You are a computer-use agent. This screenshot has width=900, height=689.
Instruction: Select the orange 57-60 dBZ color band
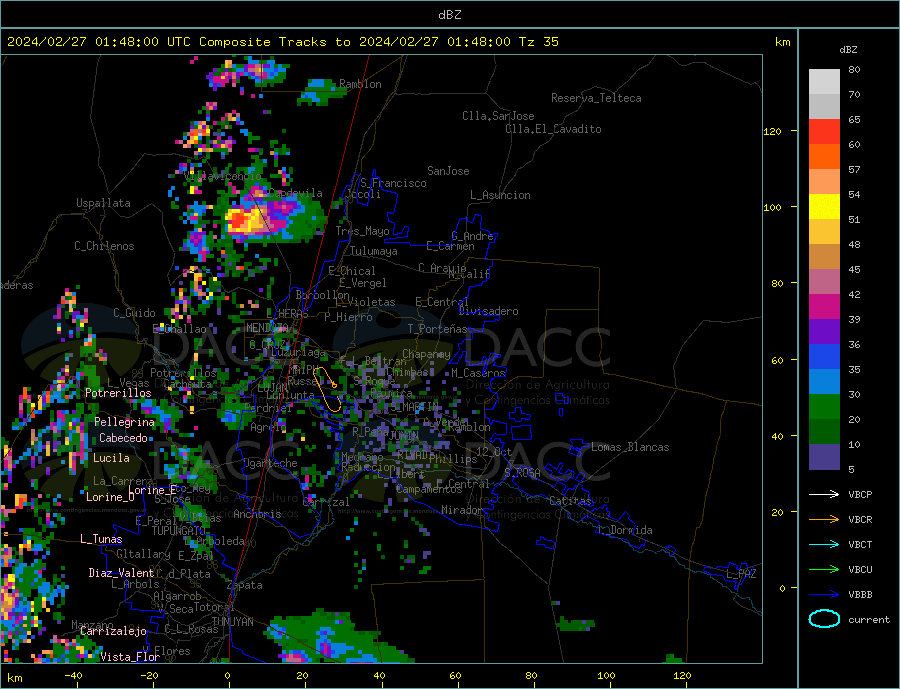click(824, 157)
